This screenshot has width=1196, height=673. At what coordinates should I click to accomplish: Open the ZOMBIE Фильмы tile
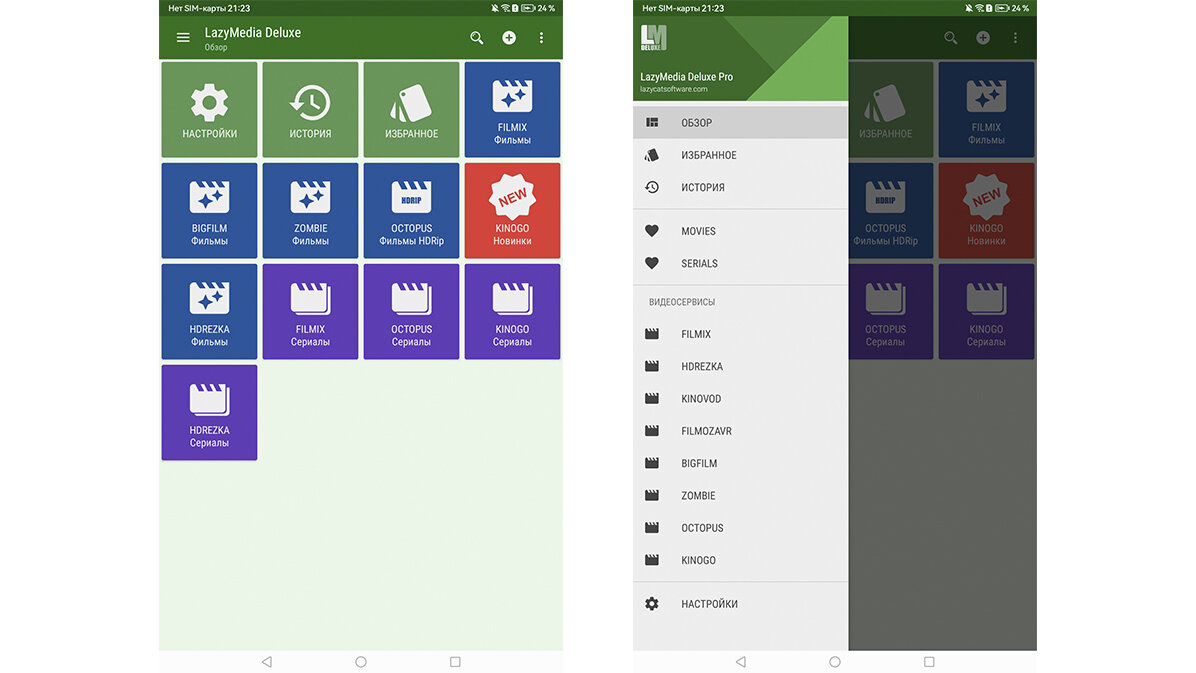point(310,211)
